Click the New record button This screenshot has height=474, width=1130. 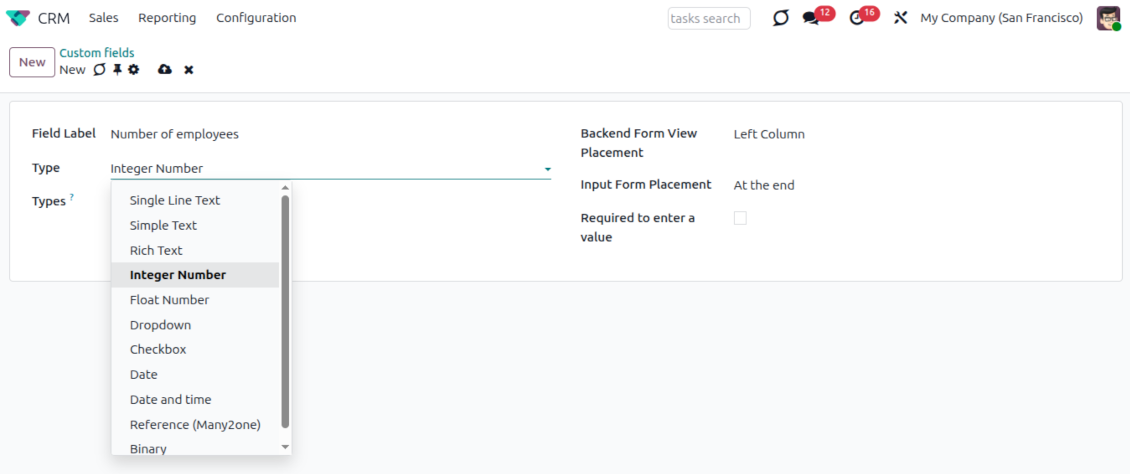pyautogui.click(x=32, y=62)
